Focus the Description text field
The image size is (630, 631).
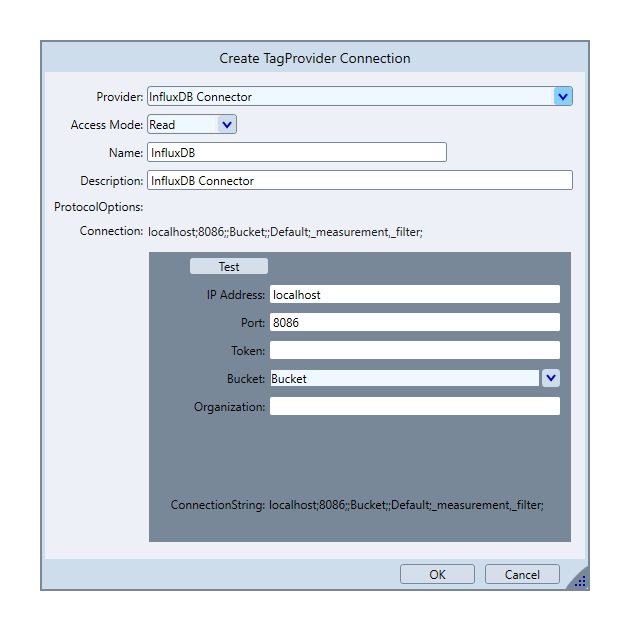(360, 181)
